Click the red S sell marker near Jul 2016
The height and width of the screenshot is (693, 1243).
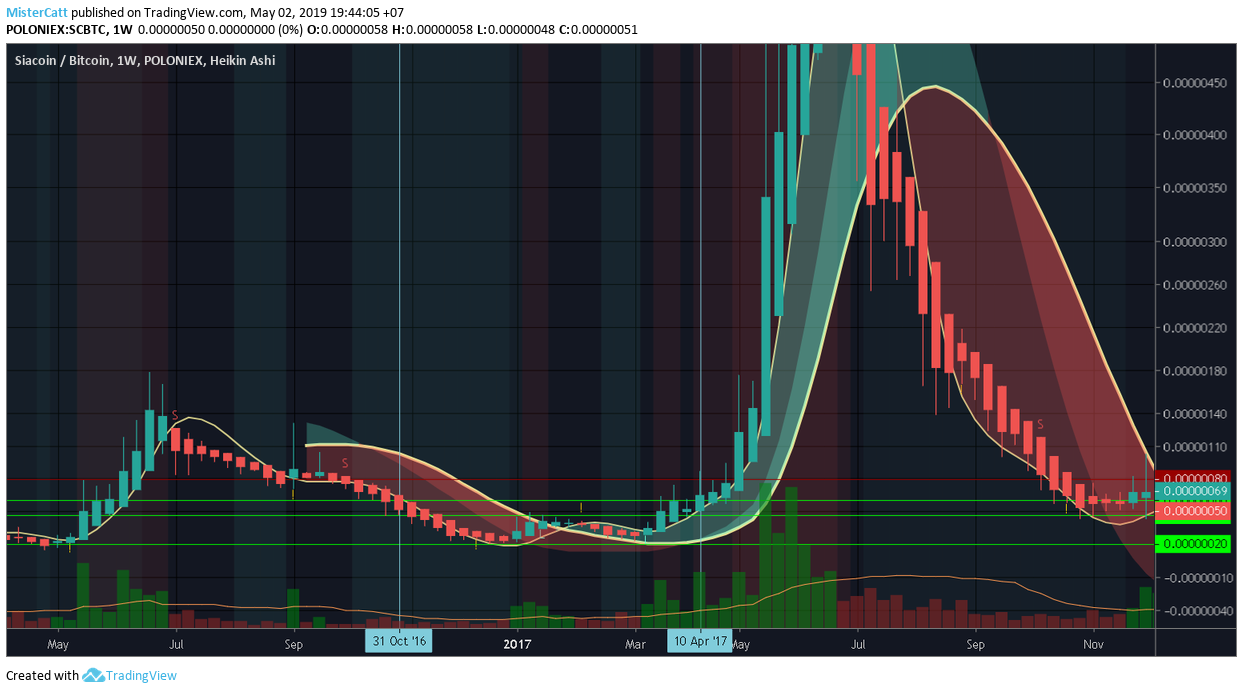click(174, 415)
